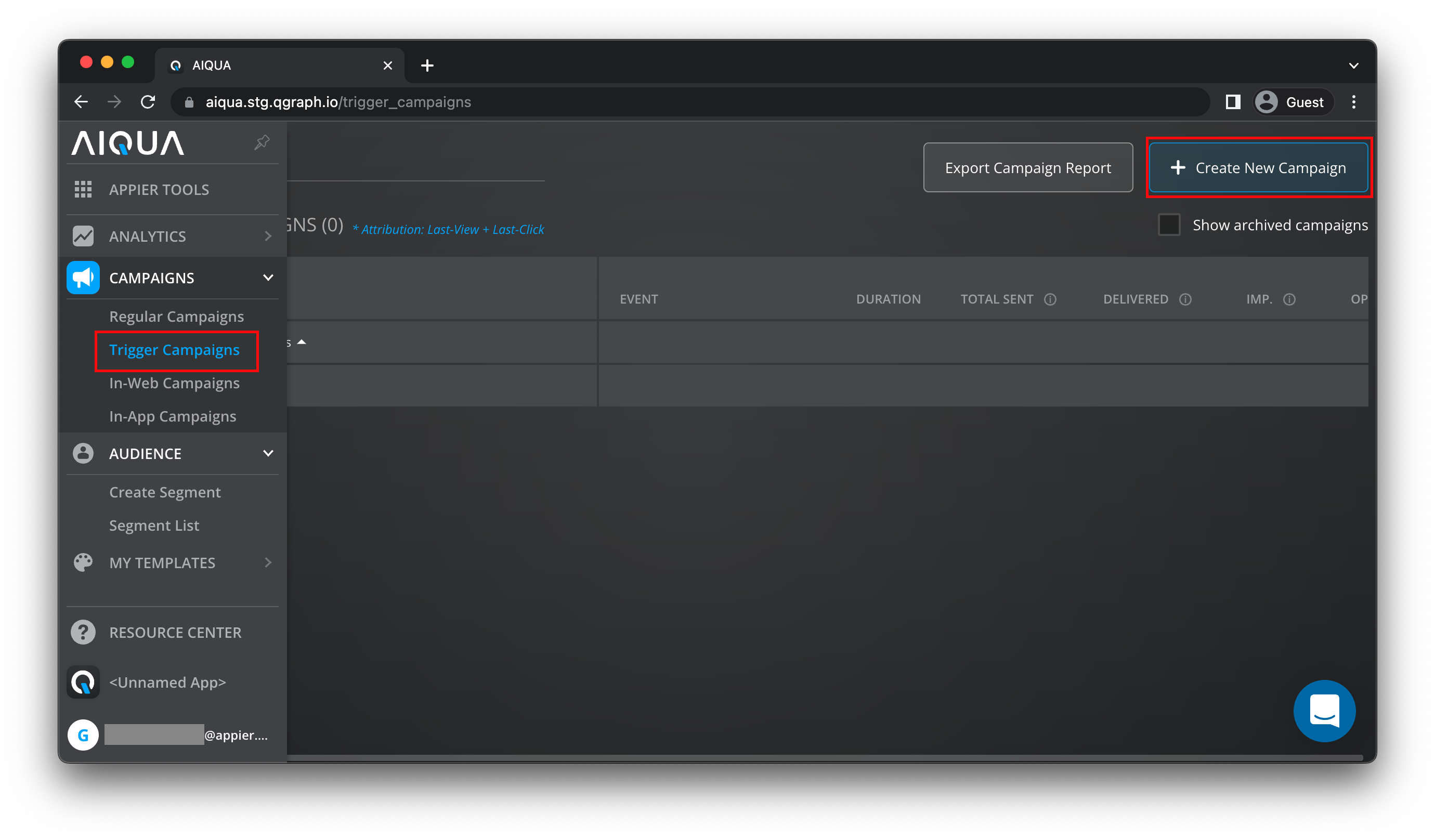Viewport: 1435px width, 840px height.
Task: Enable Show archived campaigns checkbox
Action: (x=1168, y=225)
